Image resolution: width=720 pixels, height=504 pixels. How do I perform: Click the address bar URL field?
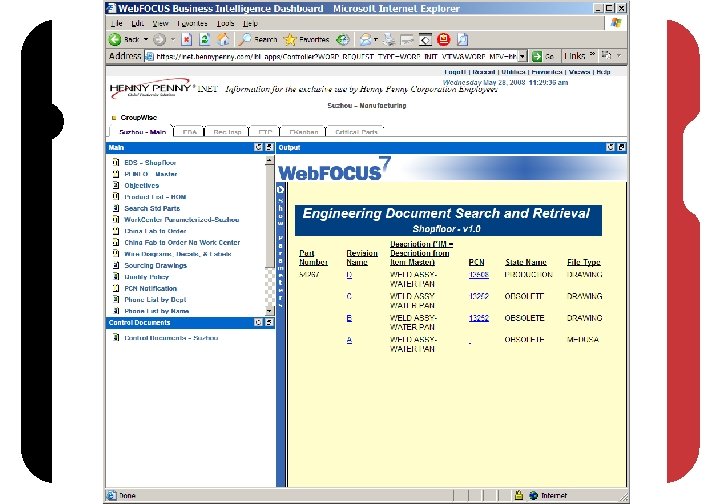click(336, 56)
